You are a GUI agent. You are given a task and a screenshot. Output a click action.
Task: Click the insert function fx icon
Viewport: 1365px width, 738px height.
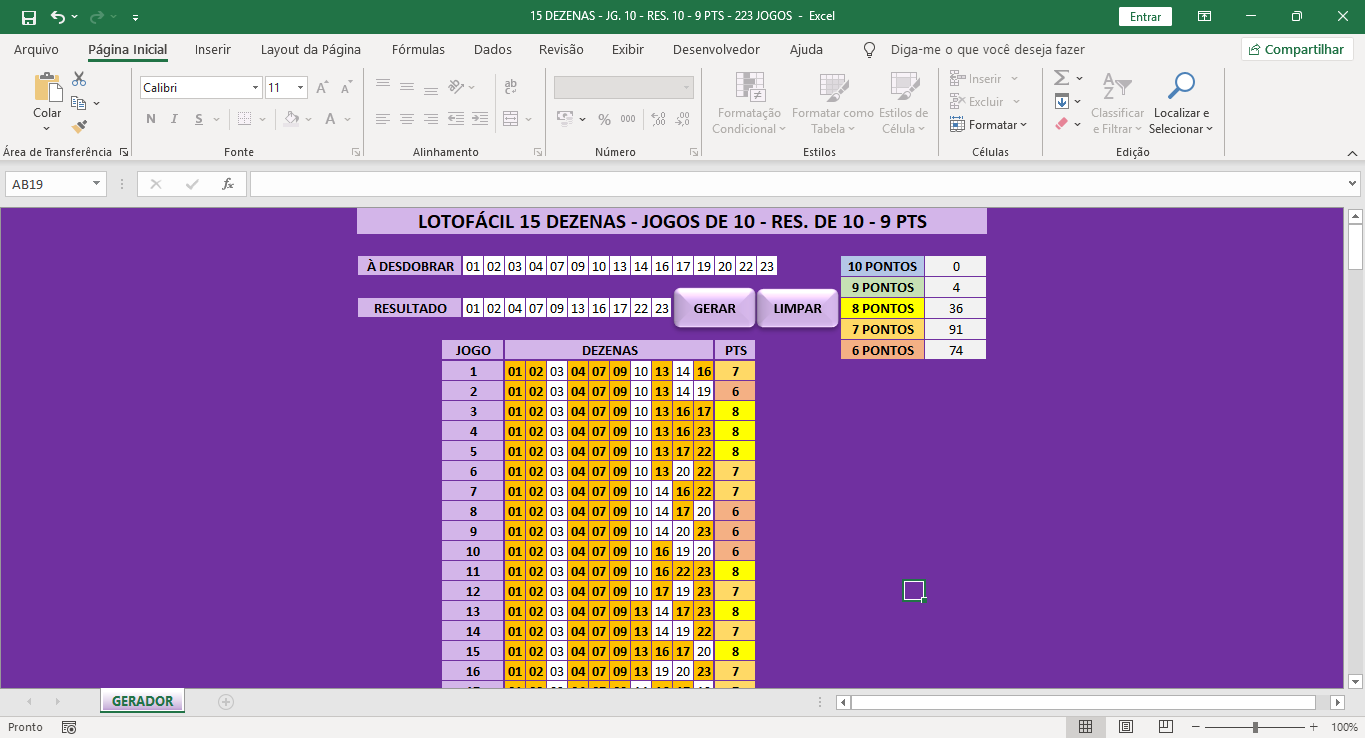point(228,184)
